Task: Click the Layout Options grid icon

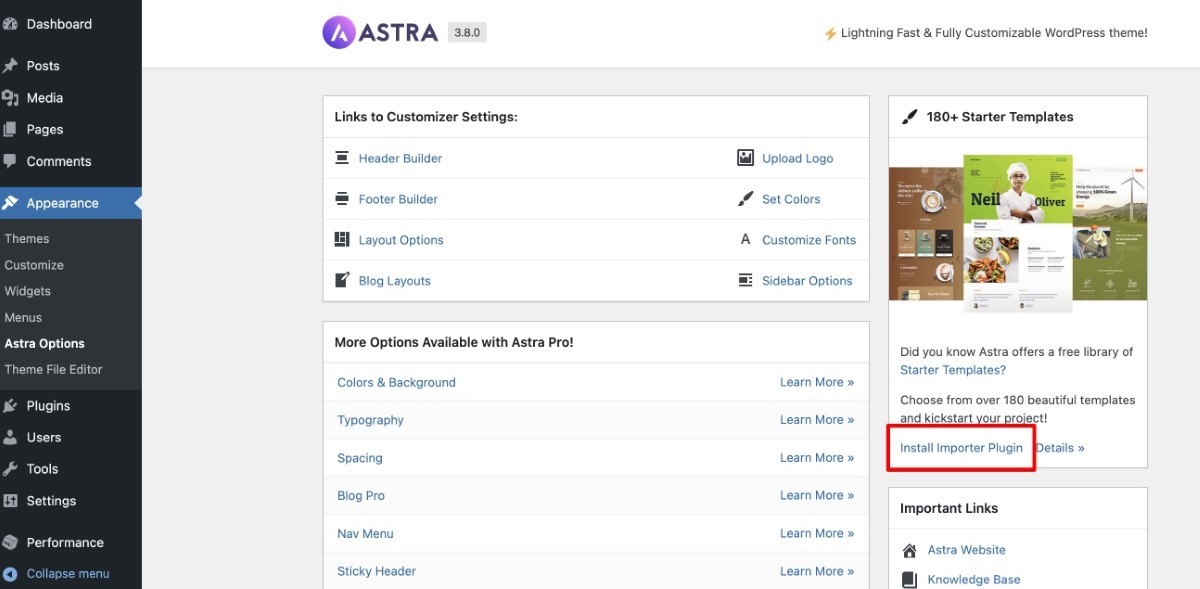Action: tap(342, 240)
